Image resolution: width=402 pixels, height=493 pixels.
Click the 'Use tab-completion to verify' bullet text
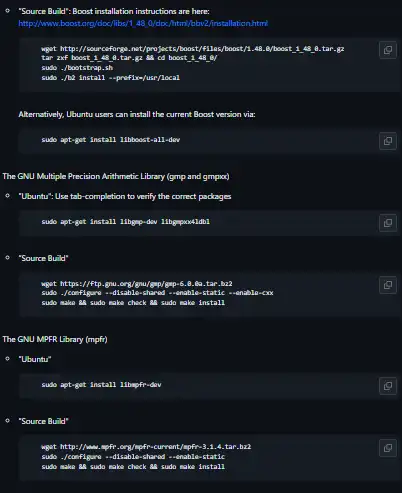click(x=125, y=196)
